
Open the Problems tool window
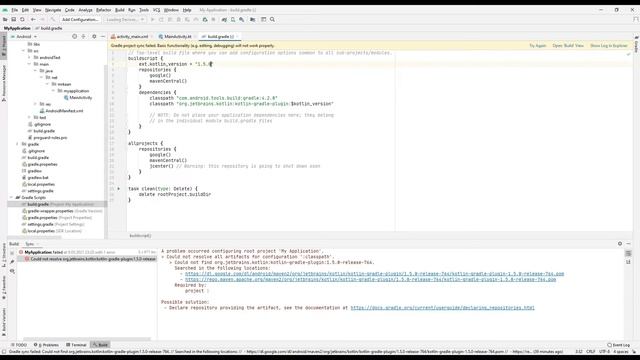46,345
